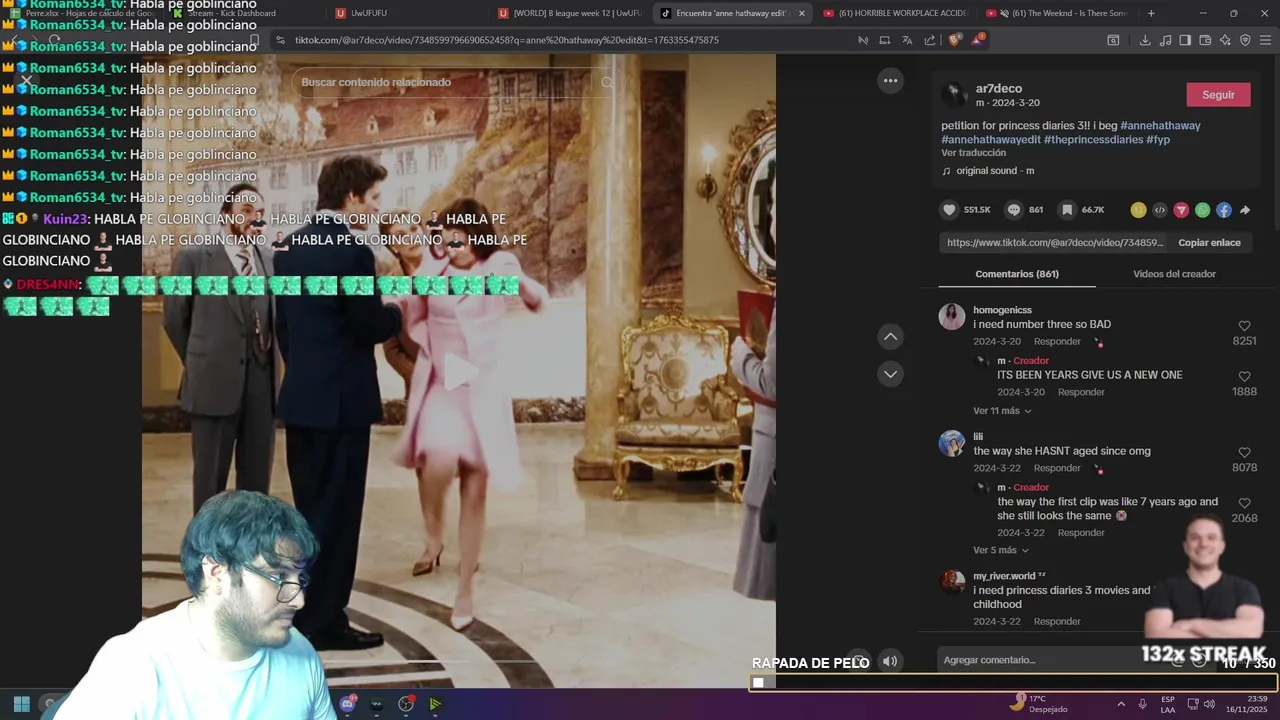Viewport: 1280px width, 720px height.
Task: Like the video with the heart icon
Action: click(x=949, y=210)
